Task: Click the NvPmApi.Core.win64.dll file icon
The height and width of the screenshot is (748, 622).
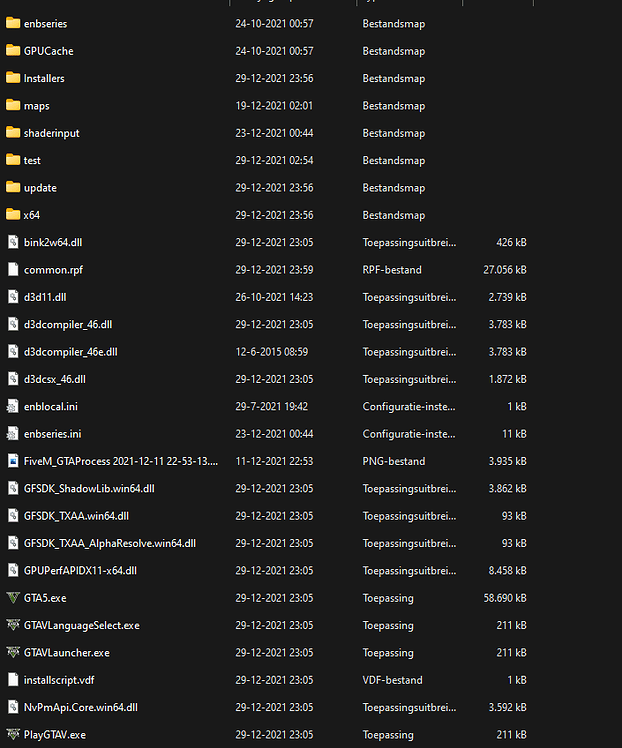Action: (x=13, y=707)
